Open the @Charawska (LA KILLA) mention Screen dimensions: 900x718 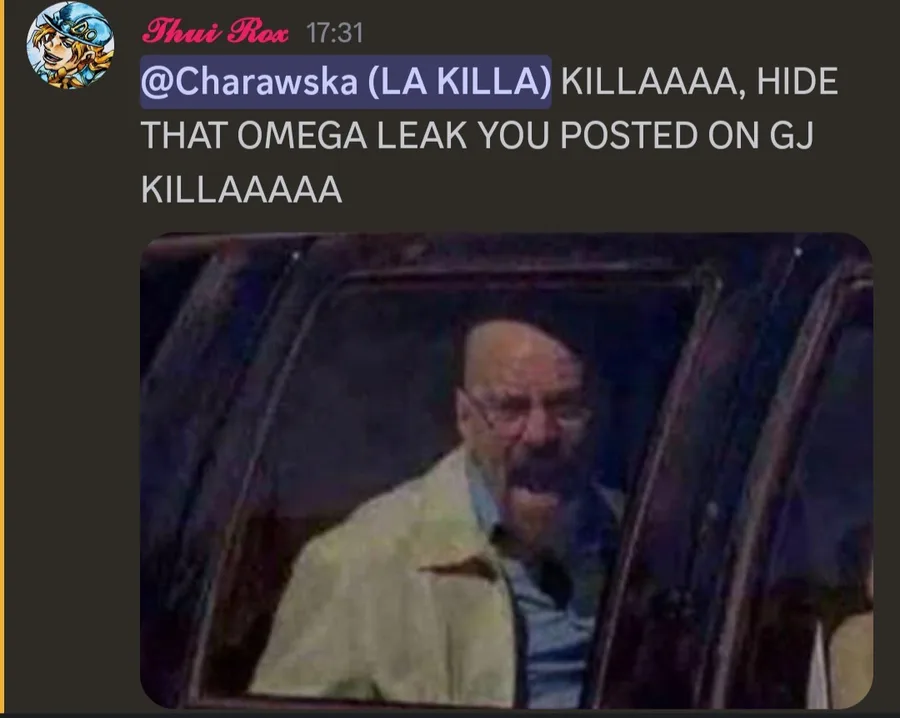tap(346, 81)
